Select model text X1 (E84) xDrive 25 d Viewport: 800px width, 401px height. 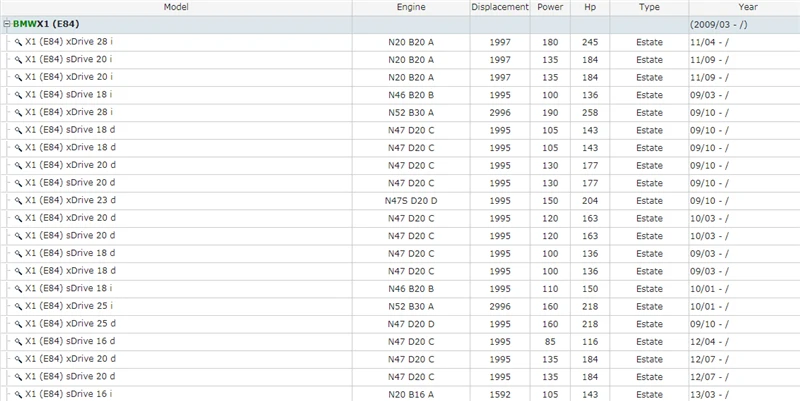tap(70, 323)
